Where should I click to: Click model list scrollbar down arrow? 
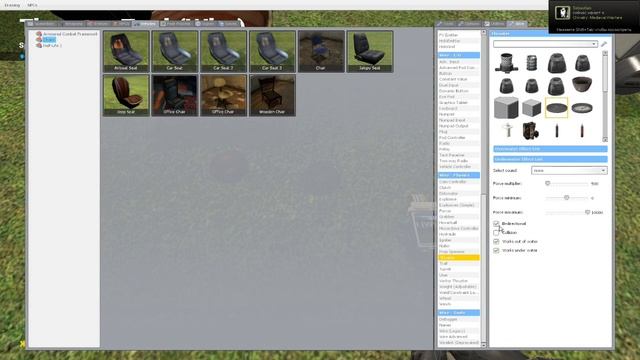(x=605, y=140)
